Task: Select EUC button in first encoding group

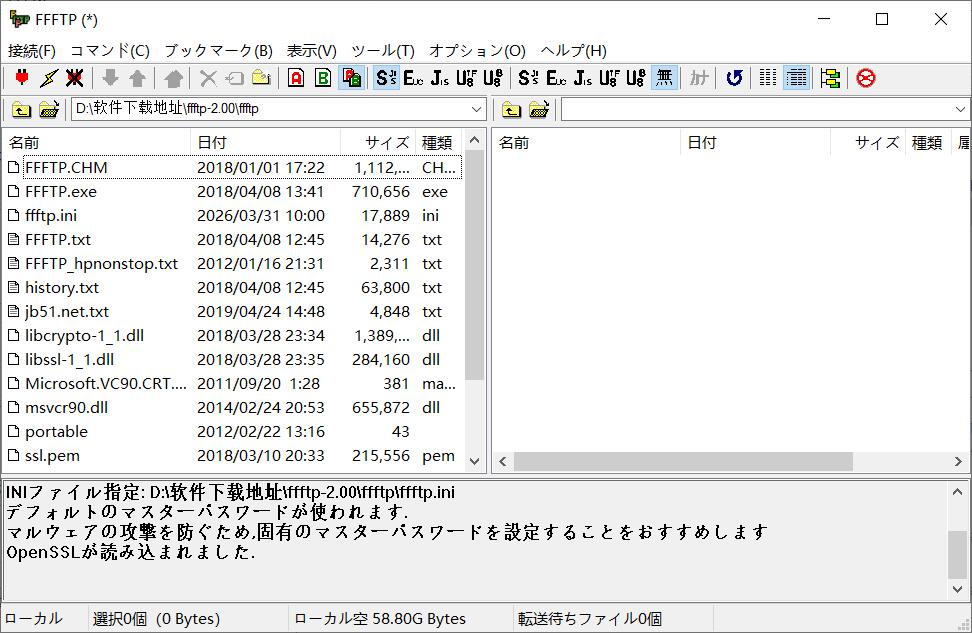Action: pos(413,78)
